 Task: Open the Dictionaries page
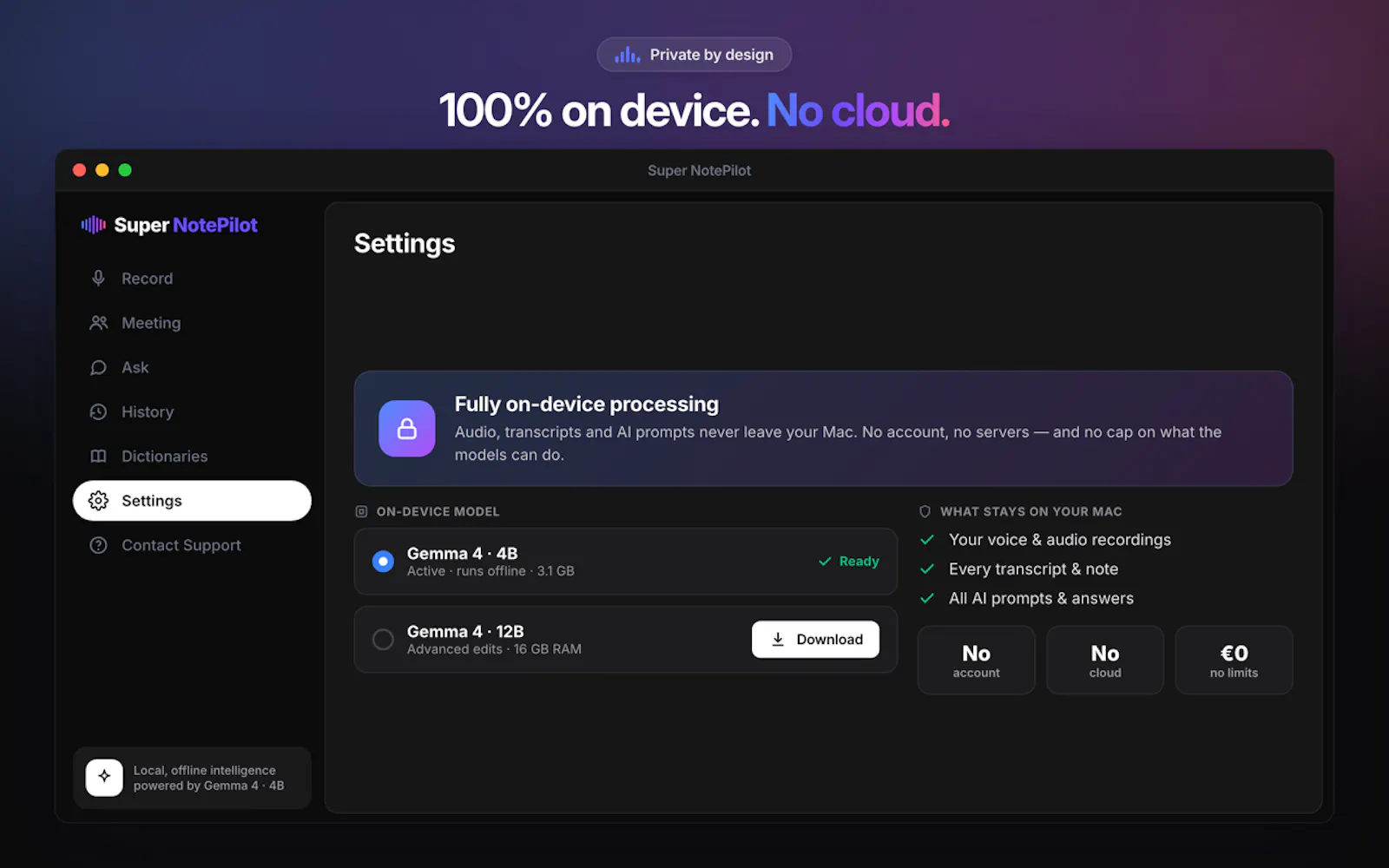(192, 456)
